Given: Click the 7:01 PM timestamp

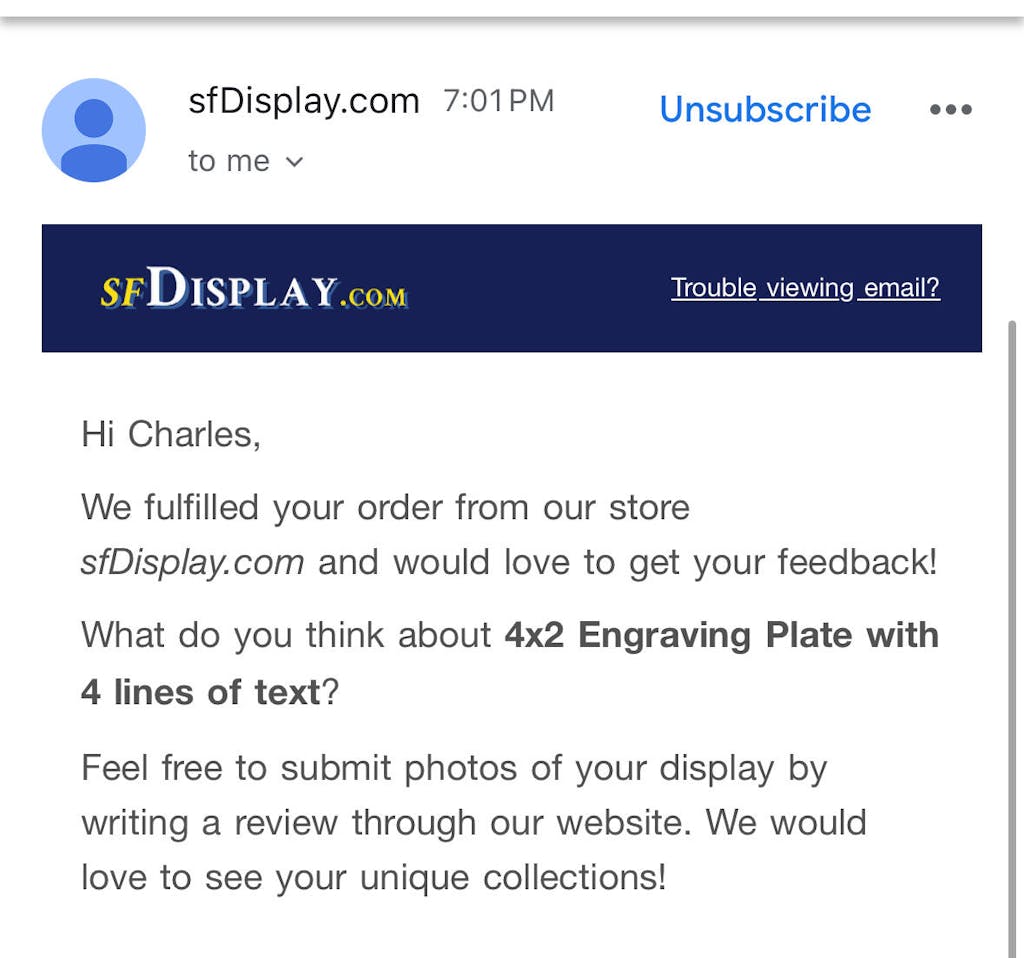Looking at the screenshot, I should (x=498, y=101).
